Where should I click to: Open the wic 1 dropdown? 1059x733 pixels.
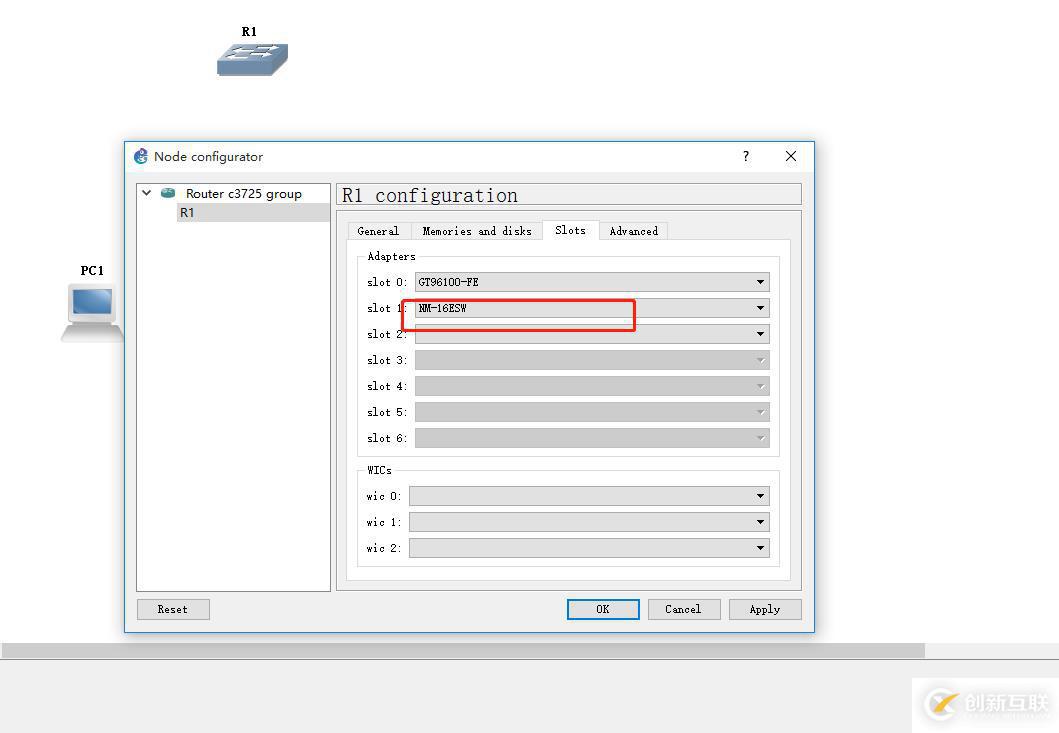(x=589, y=522)
